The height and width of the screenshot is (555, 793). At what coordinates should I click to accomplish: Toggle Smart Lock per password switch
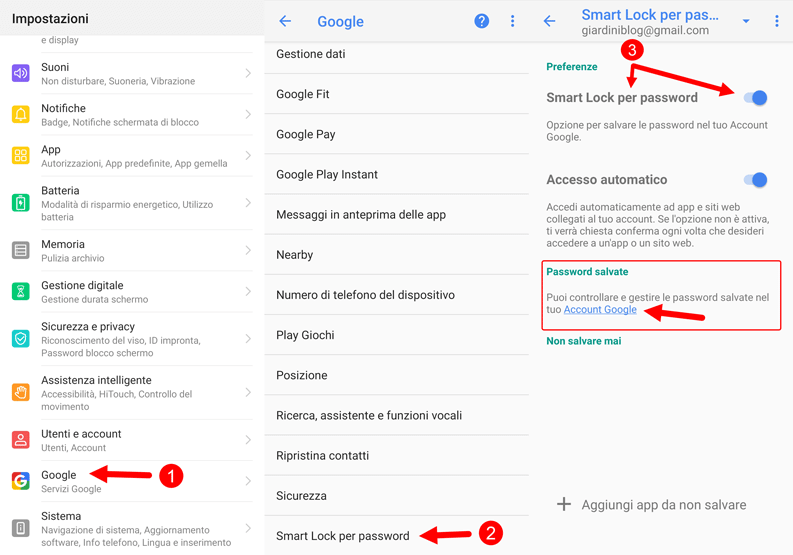pos(756,98)
